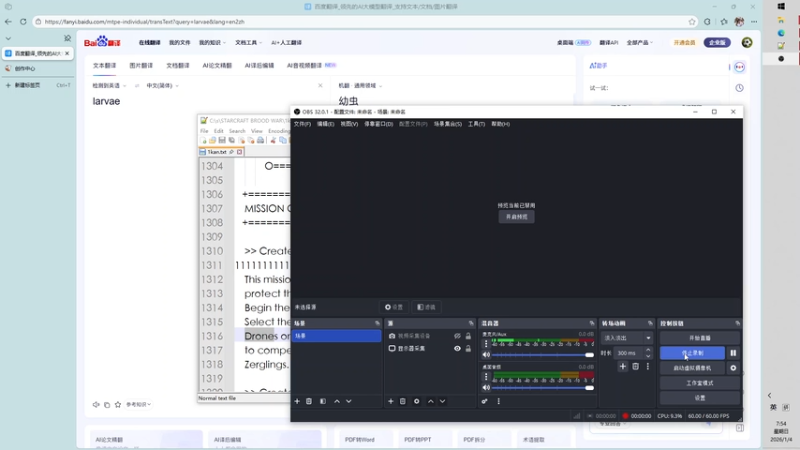Expand 全部产品 dropdown in Baidu header

(640, 43)
